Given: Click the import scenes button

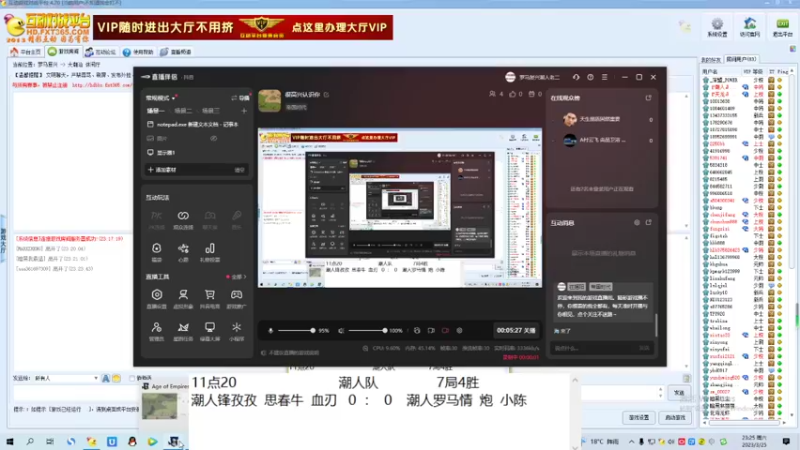Looking at the screenshot, I should [241, 97].
